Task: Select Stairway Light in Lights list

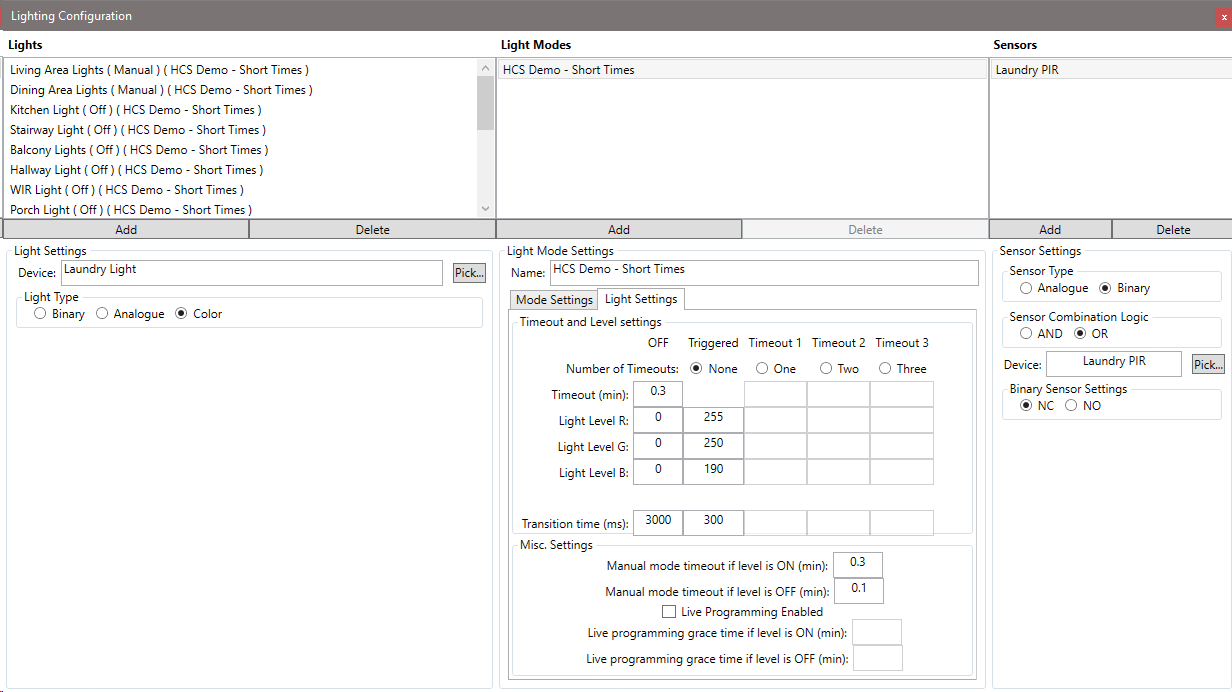Action: coord(137,130)
